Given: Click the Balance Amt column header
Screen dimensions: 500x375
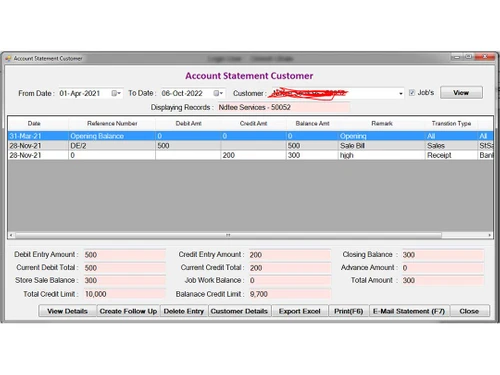Looking at the screenshot, I should (312, 123).
